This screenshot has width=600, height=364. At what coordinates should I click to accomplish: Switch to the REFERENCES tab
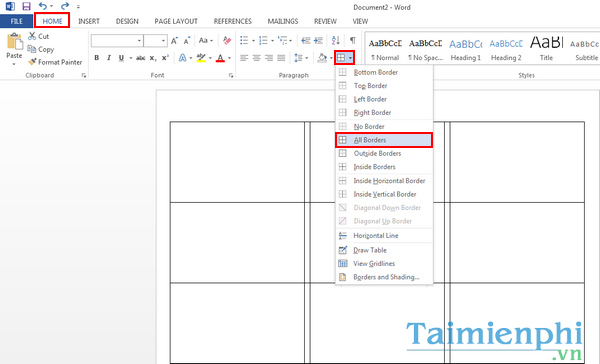(x=233, y=21)
